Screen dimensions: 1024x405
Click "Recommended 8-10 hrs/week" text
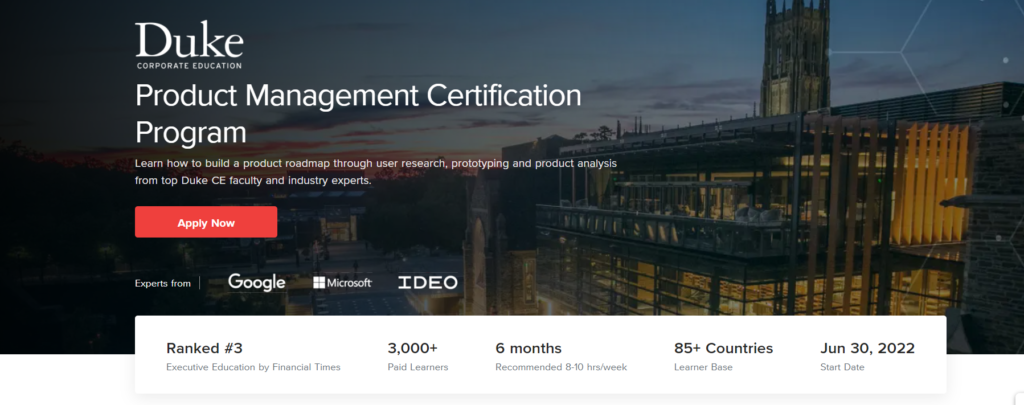coord(560,367)
